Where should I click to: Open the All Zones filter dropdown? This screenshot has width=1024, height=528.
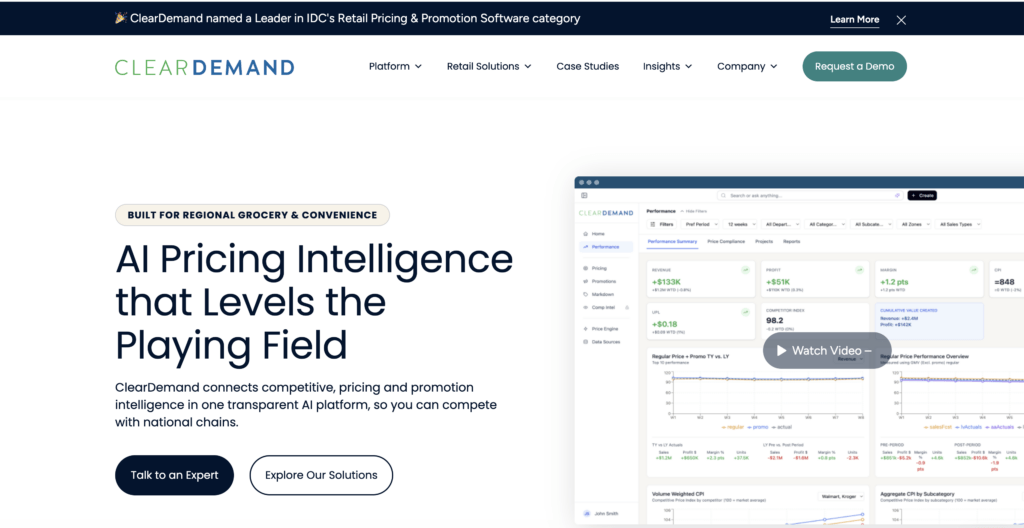tap(914, 224)
